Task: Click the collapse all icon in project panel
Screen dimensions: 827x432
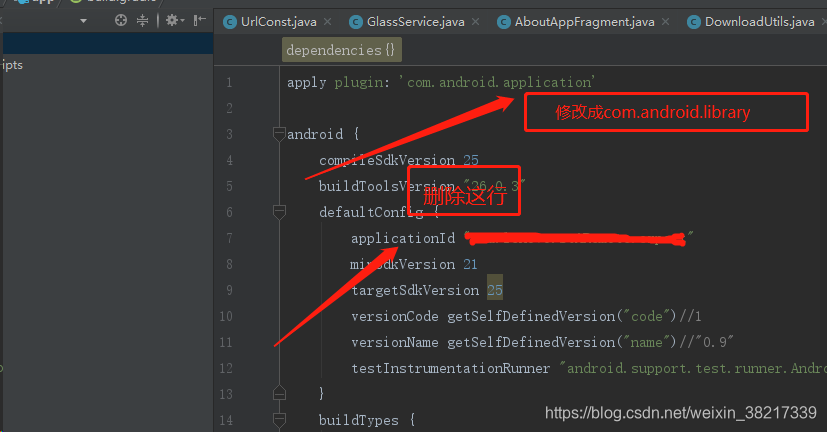Action: (142, 21)
